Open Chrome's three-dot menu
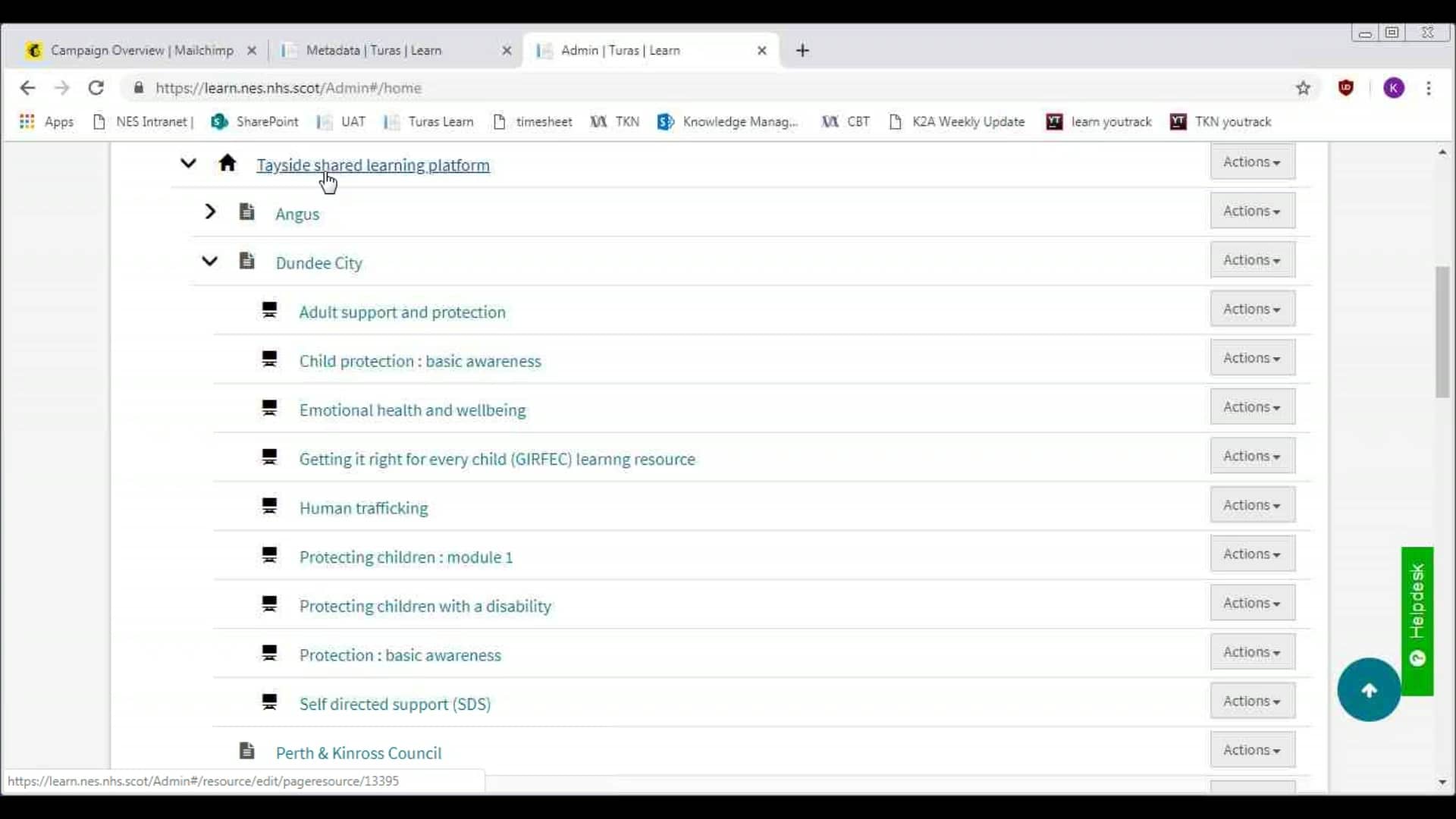1456x819 pixels. click(x=1429, y=88)
